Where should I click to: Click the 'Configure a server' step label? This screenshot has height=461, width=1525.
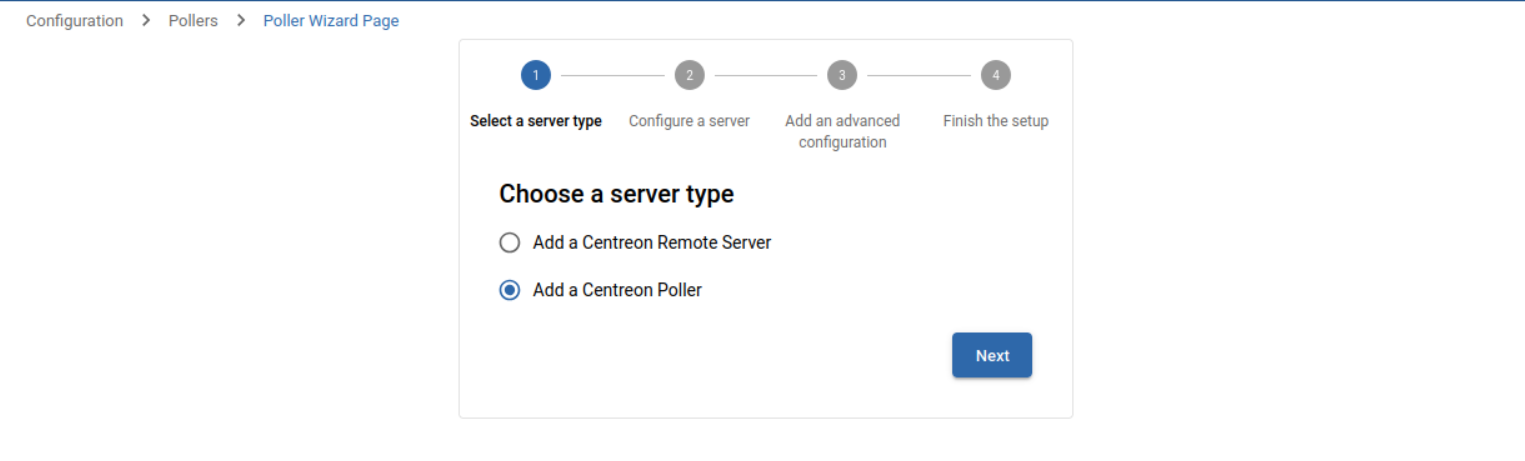689,121
